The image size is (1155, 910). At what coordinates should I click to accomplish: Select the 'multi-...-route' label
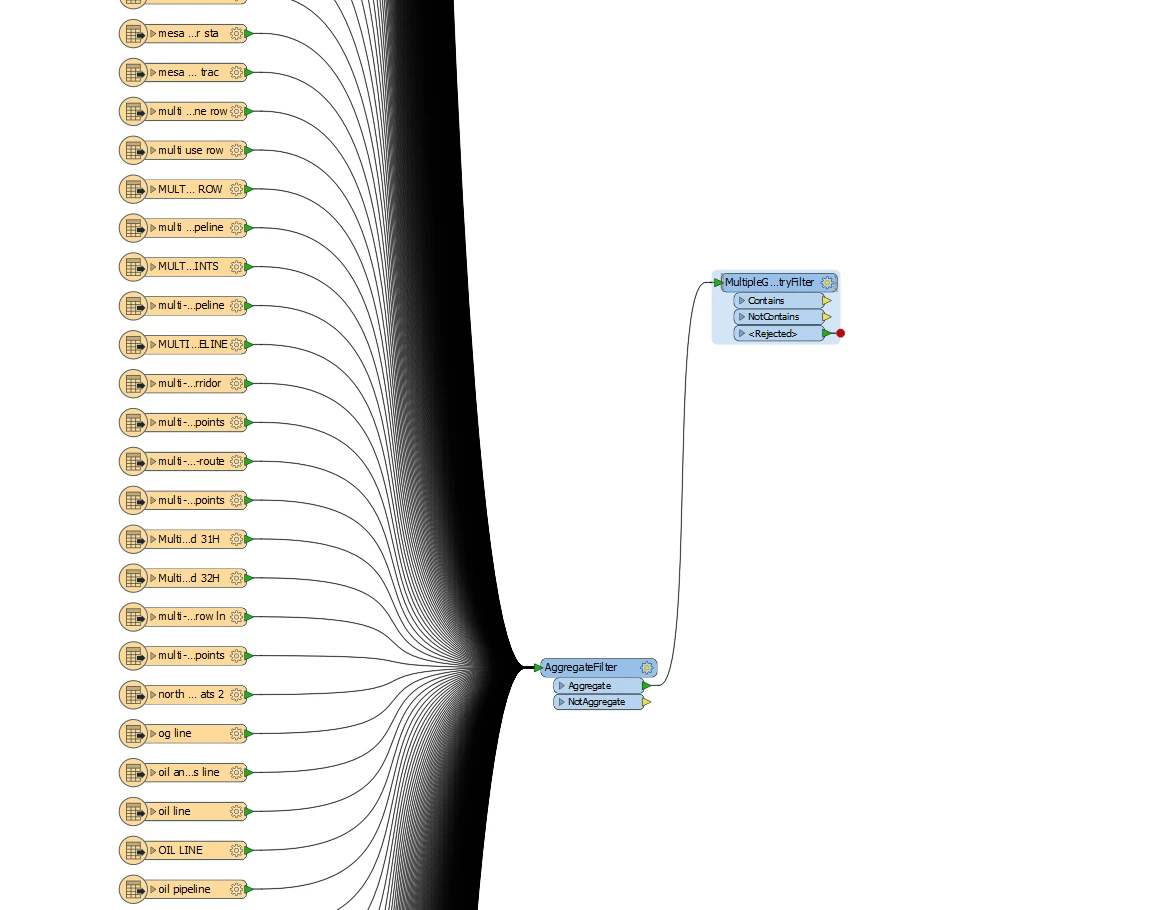point(192,461)
